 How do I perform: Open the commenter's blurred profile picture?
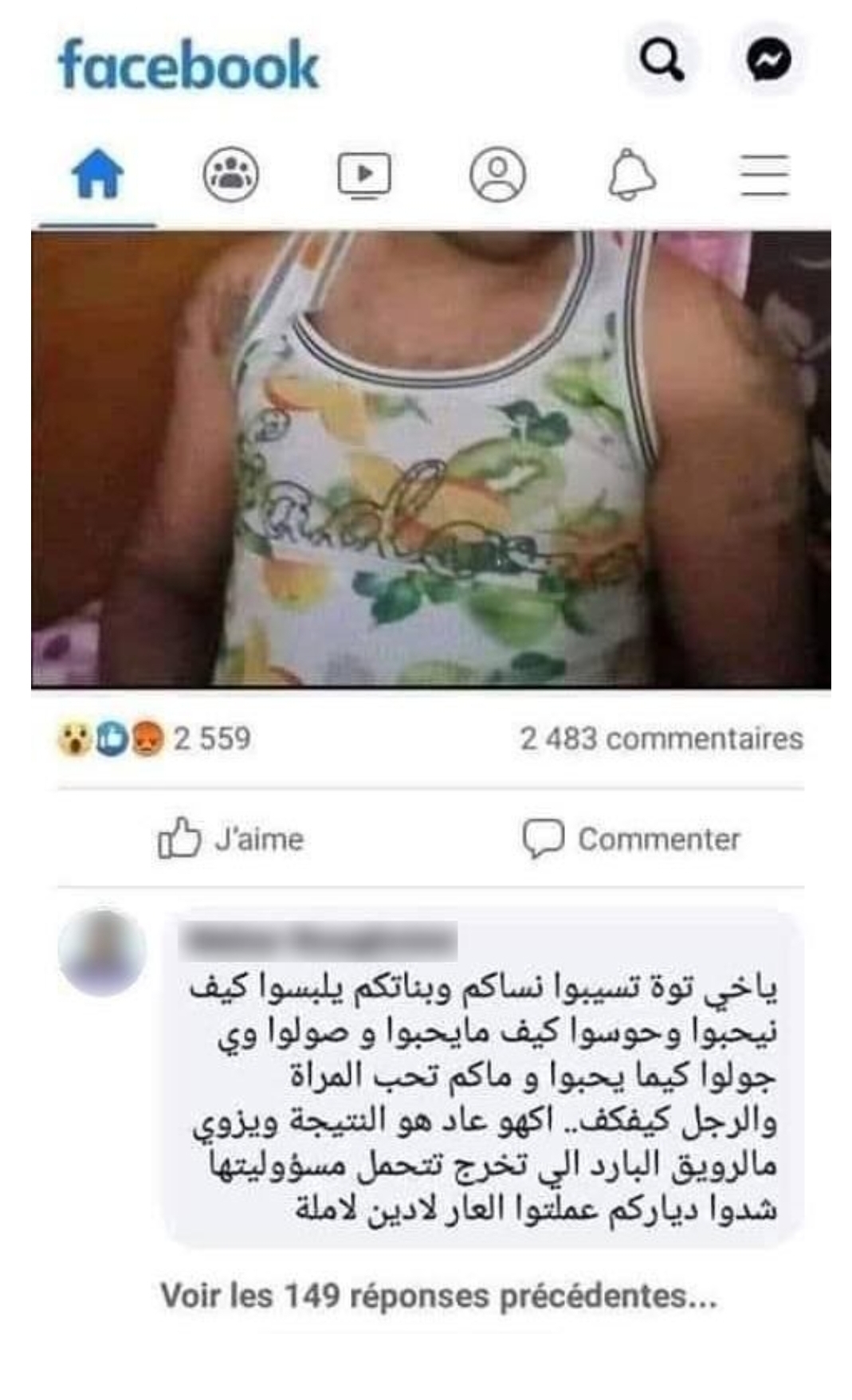[102, 951]
